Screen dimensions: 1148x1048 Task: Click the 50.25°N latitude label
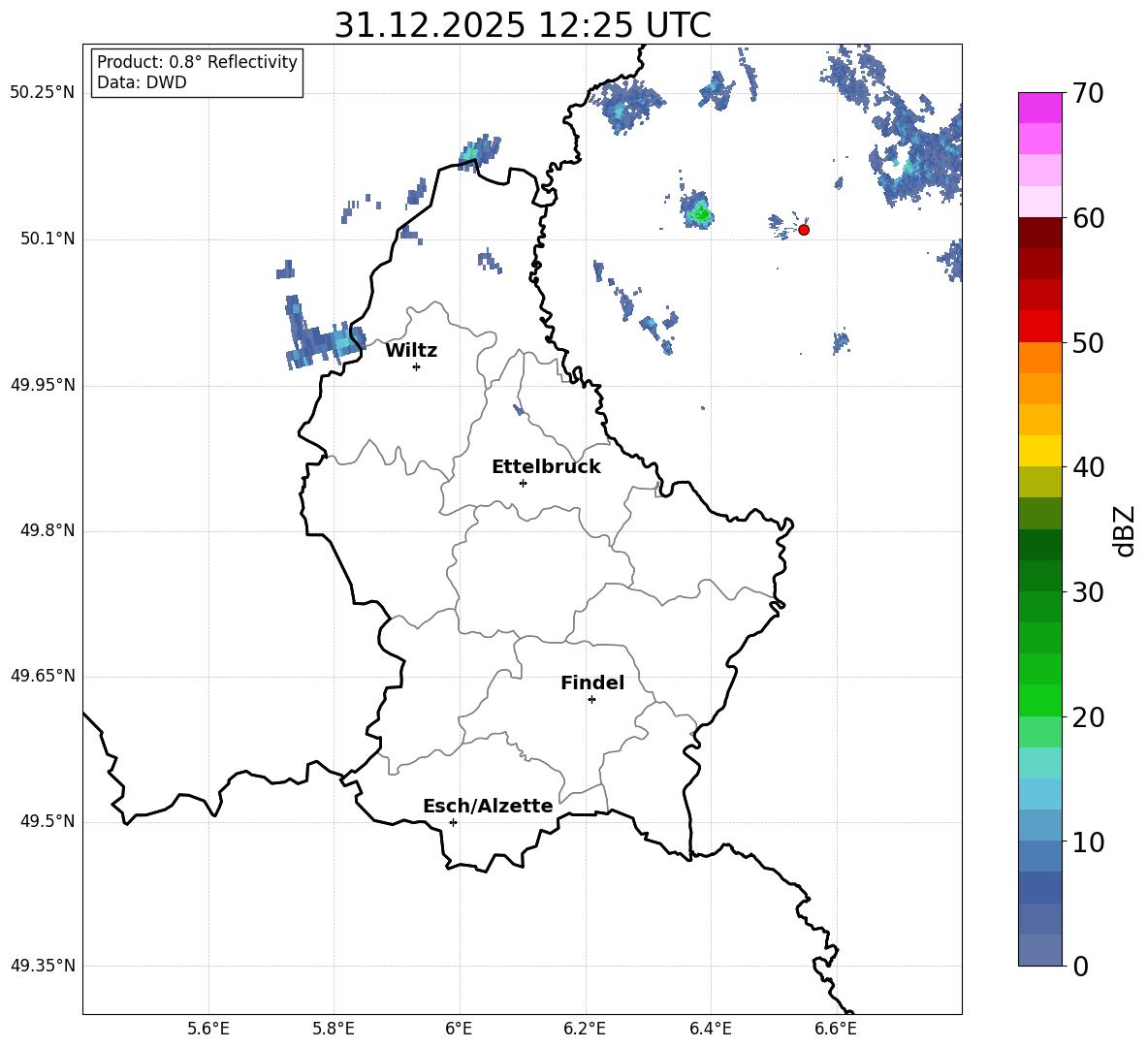click(43, 93)
